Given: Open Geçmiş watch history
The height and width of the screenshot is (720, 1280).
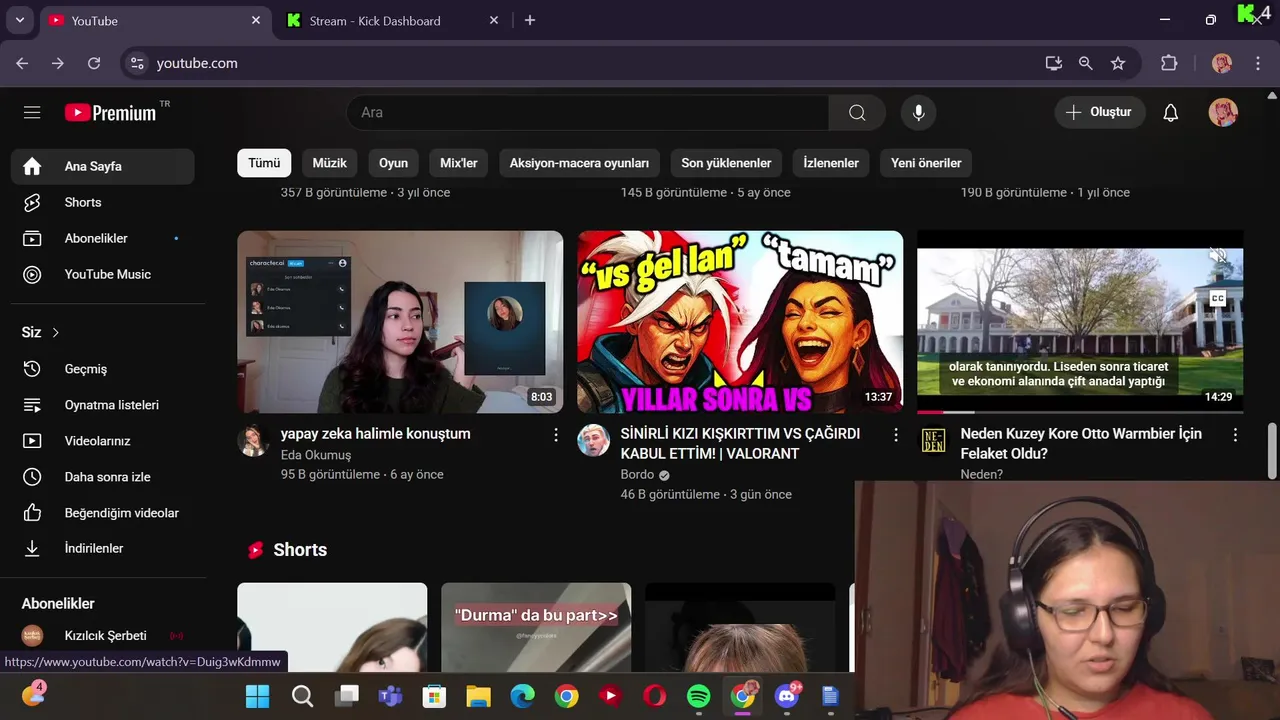Looking at the screenshot, I should pyautogui.click(x=103, y=369).
